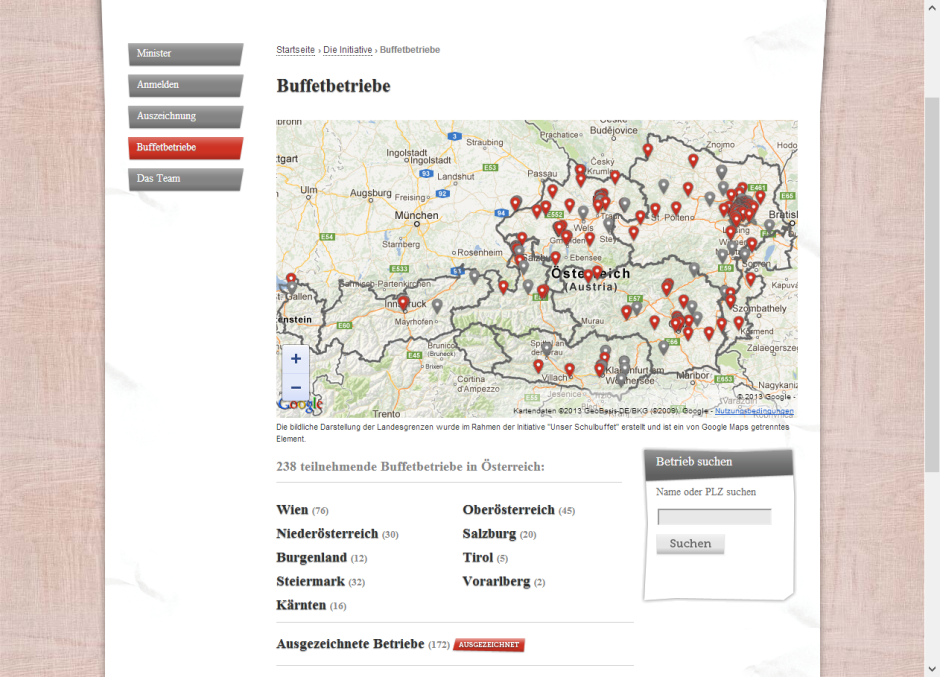Viewport: 940px width, 677px height.
Task: Select the red marker left of Körmend
Action: pos(739,323)
